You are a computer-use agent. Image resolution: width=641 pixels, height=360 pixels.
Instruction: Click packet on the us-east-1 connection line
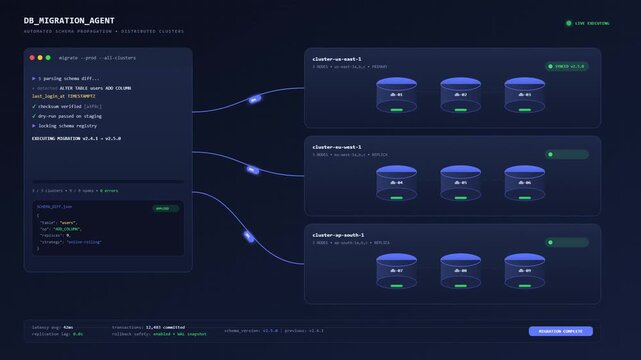point(255,99)
